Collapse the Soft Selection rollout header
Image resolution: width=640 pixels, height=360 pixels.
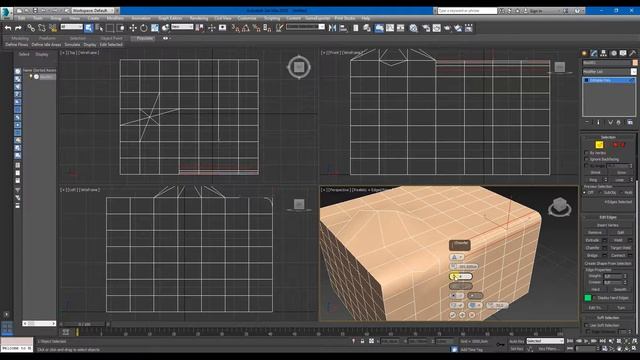608,318
